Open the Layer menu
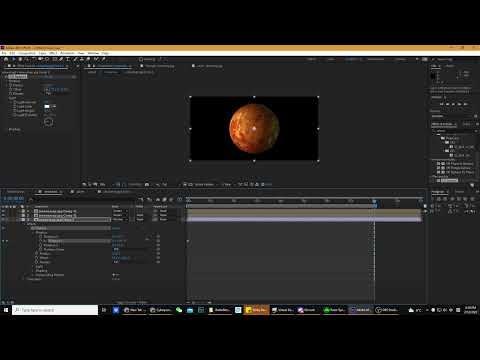 pyautogui.click(x=43, y=53)
